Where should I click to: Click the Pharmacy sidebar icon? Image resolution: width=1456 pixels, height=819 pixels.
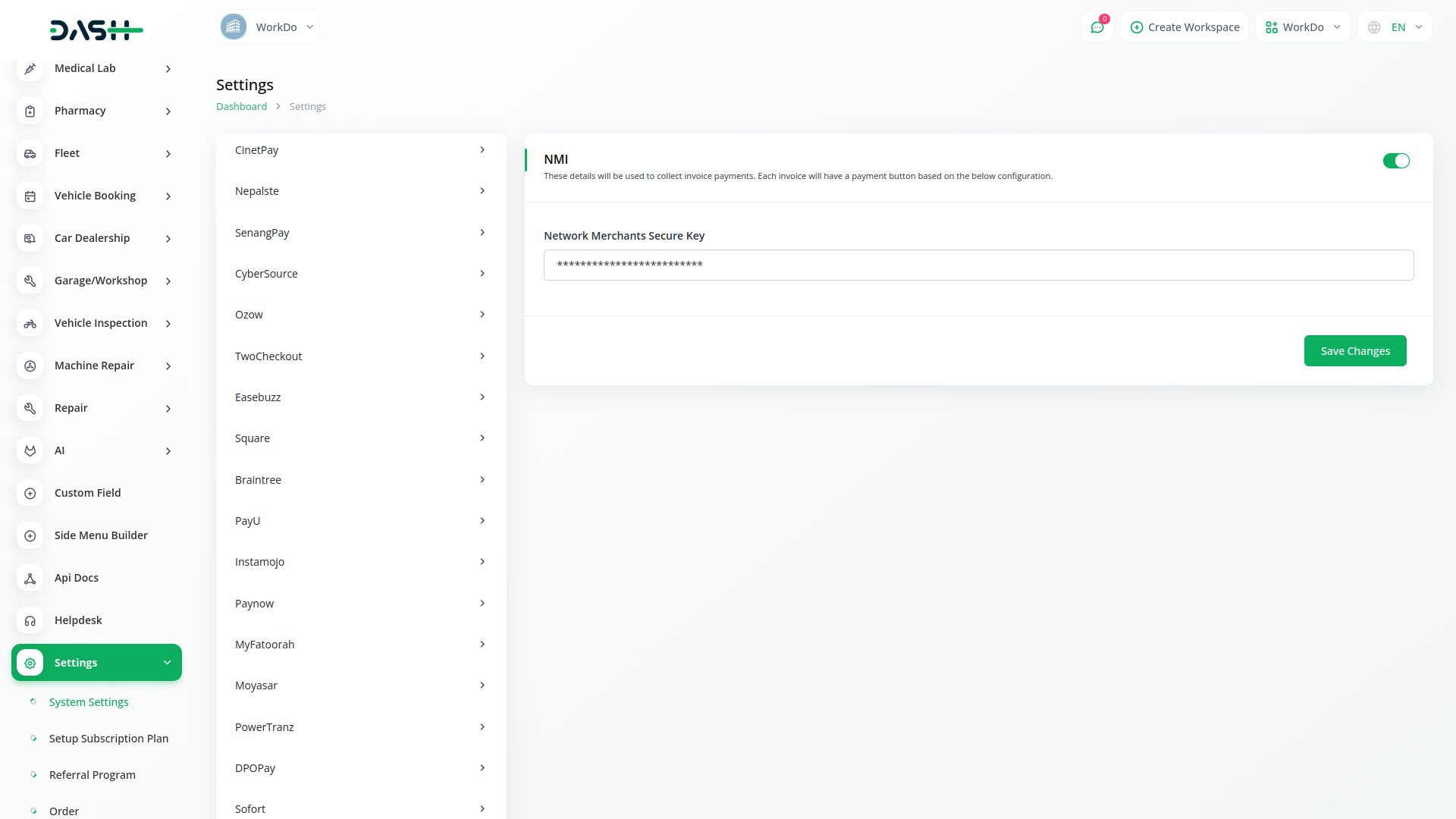click(x=30, y=111)
